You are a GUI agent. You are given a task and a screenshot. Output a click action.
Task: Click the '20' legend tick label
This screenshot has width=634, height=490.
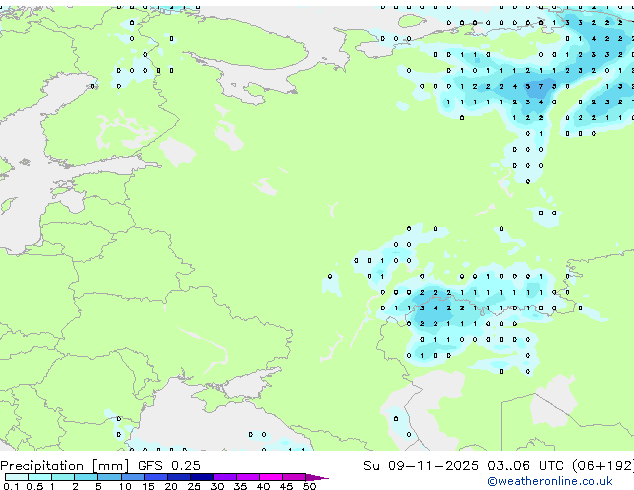tap(171, 486)
